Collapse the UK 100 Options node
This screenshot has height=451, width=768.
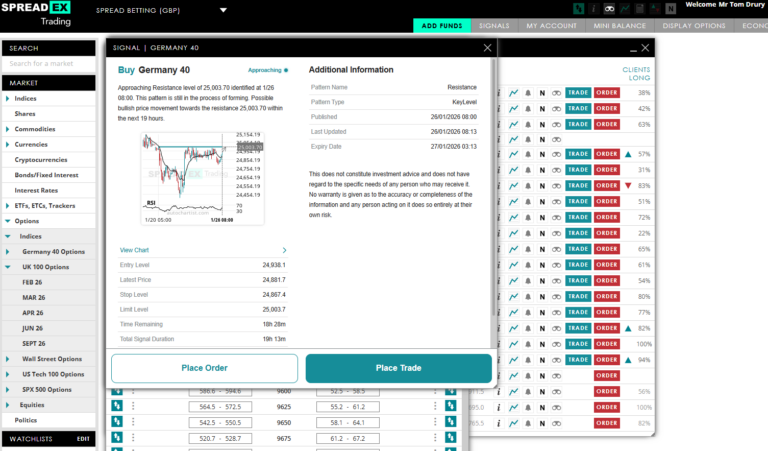[7, 267]
